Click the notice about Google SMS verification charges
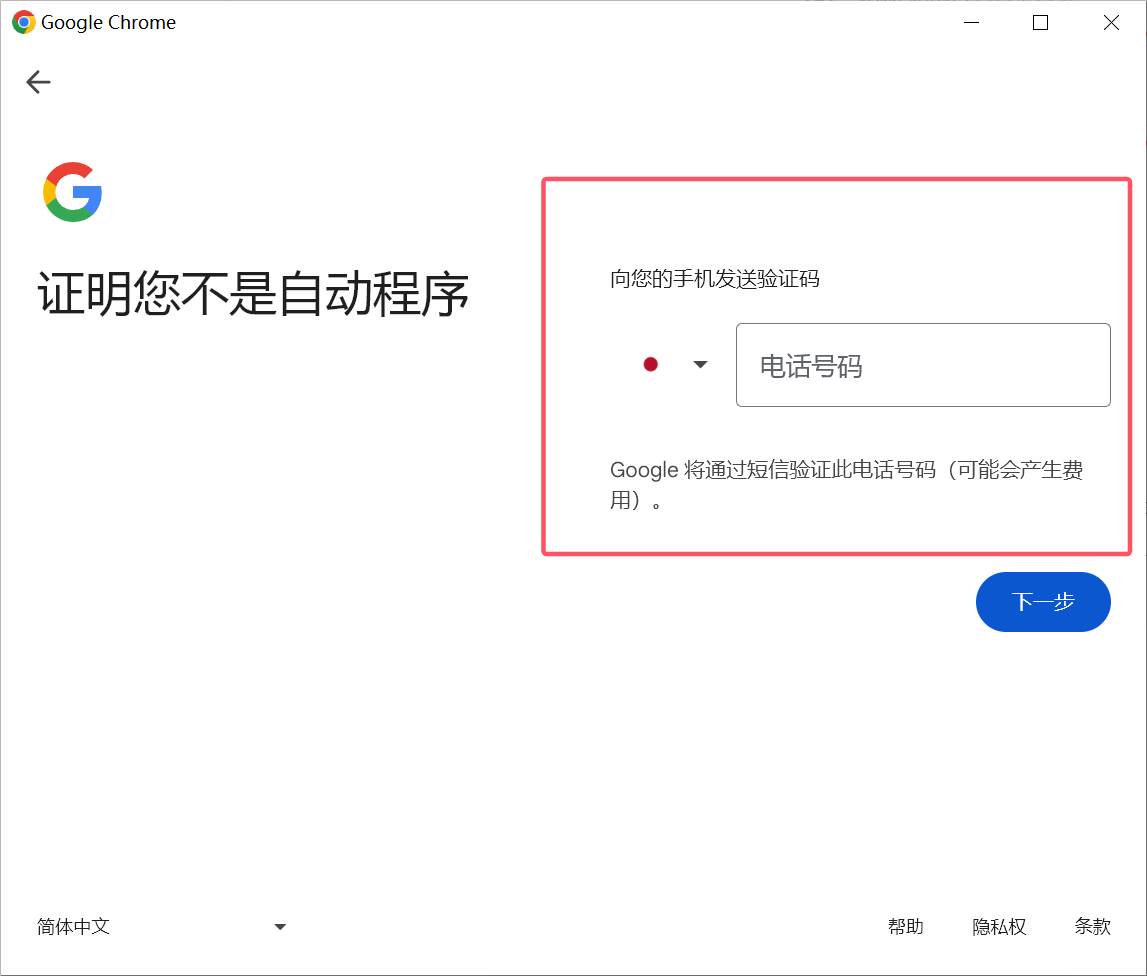This screenshot has width=1147, height=976. click(x=846, y=484)
